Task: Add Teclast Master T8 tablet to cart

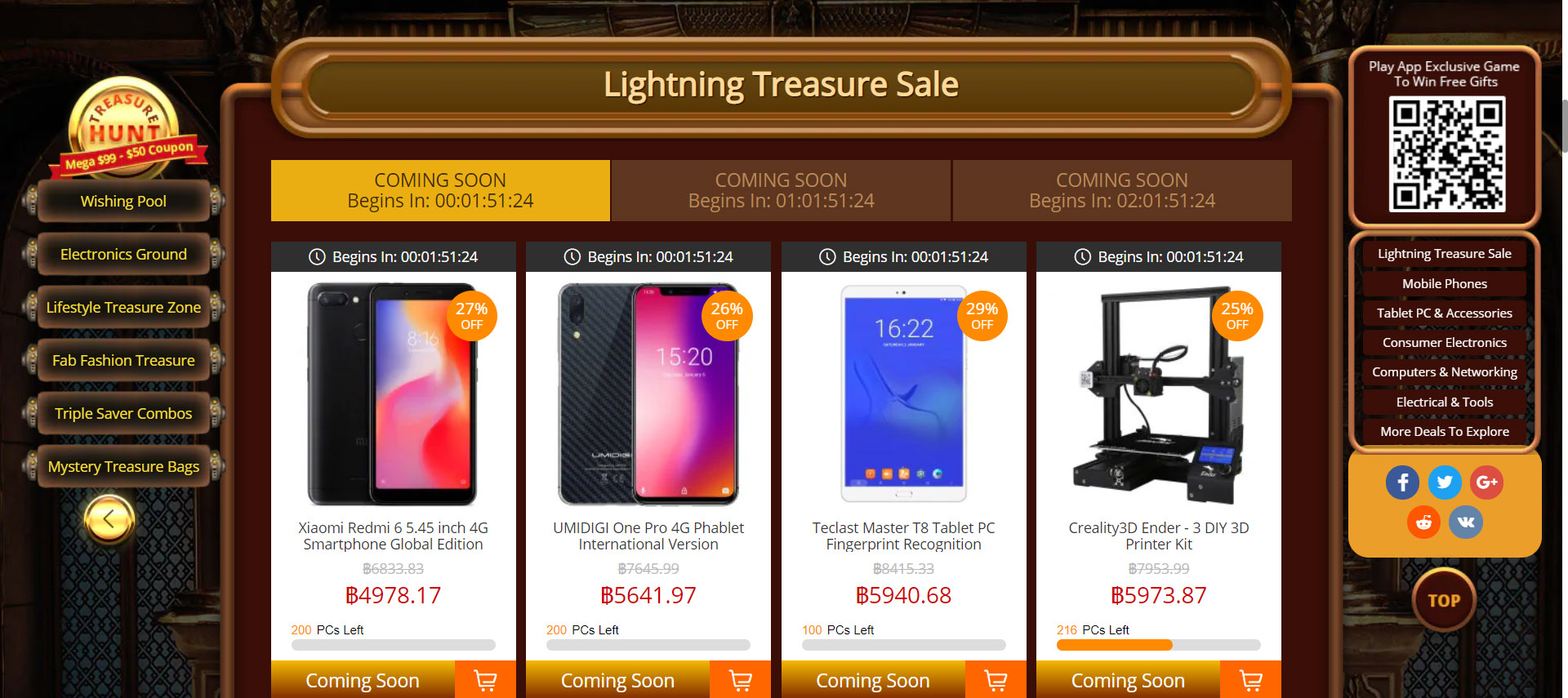Action: (x=996, y=680)
